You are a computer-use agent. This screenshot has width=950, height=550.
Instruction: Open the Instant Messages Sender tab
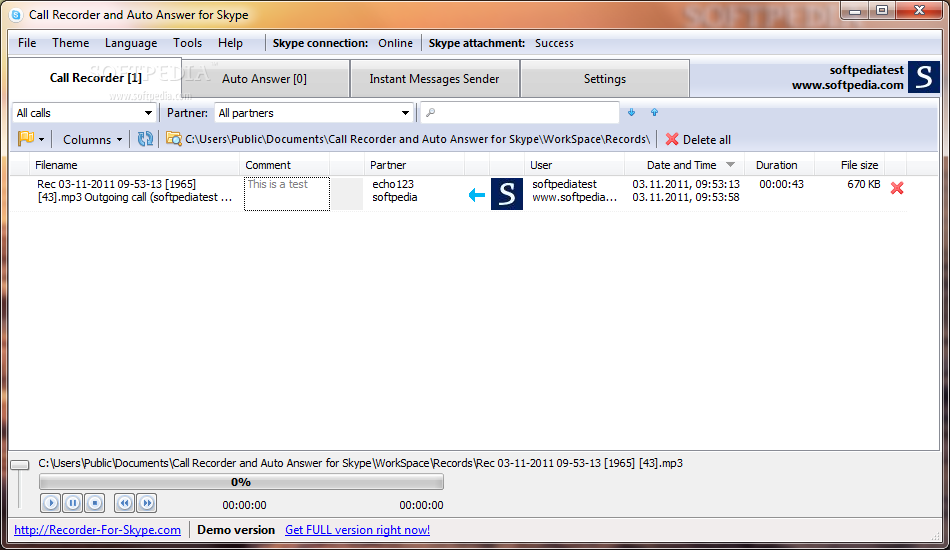(434, 79)
